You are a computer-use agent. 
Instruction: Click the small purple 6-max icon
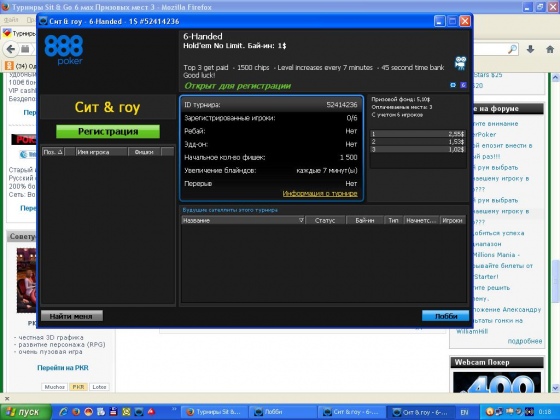click(463, 85)
